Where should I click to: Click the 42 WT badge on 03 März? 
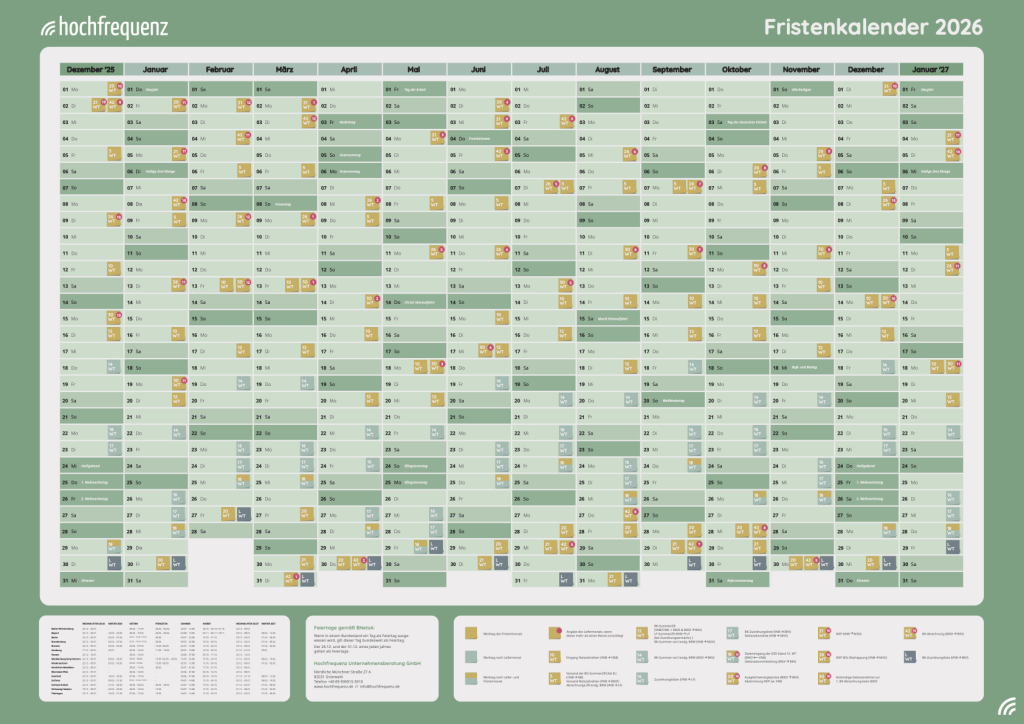(x=307, y=122)
